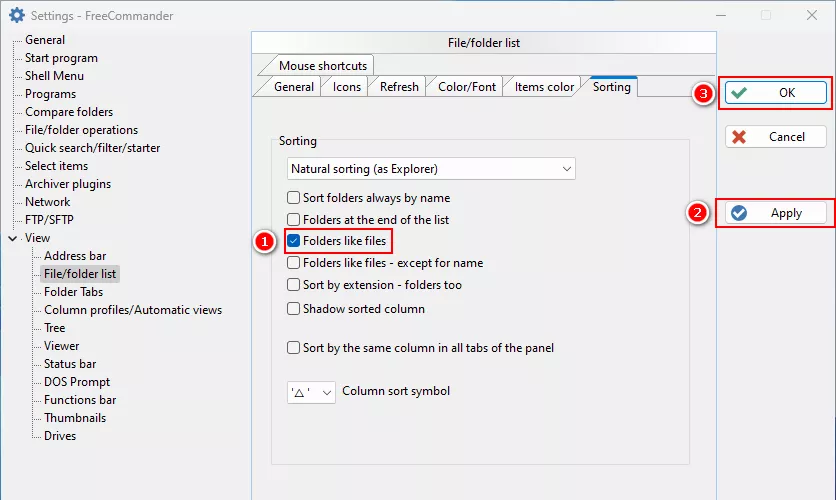Image resolution: width=836 pixels, height=500 pixels.
Task: Open the Programs settings category
Action: (51, 94)
